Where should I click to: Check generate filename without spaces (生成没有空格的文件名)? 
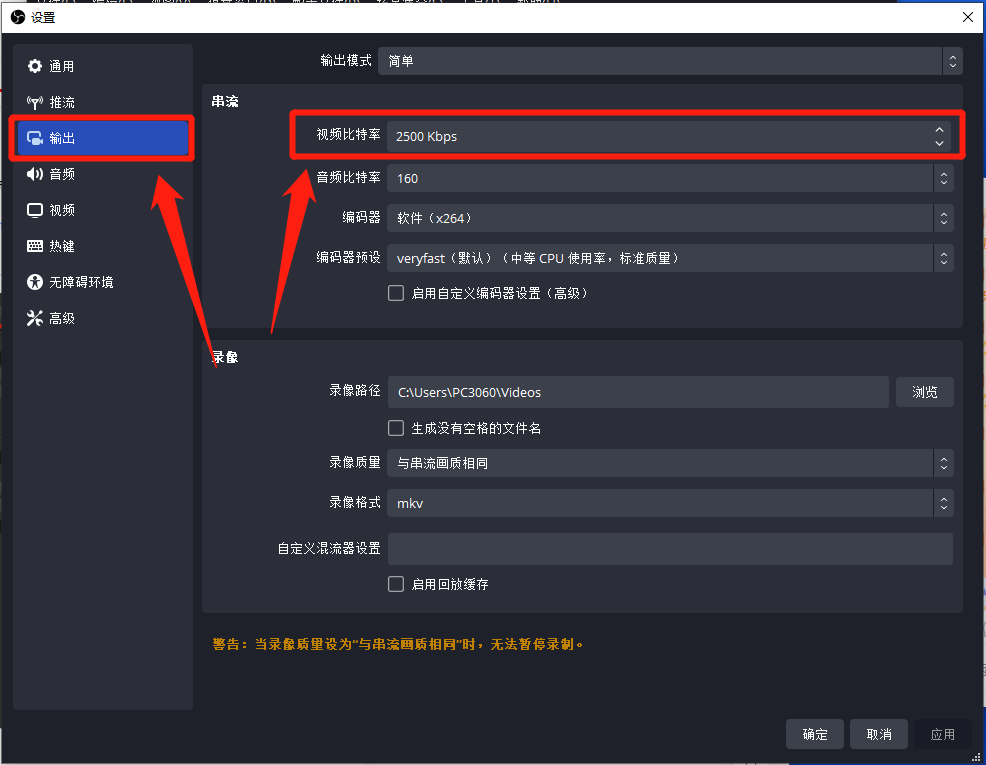point(396,428)
